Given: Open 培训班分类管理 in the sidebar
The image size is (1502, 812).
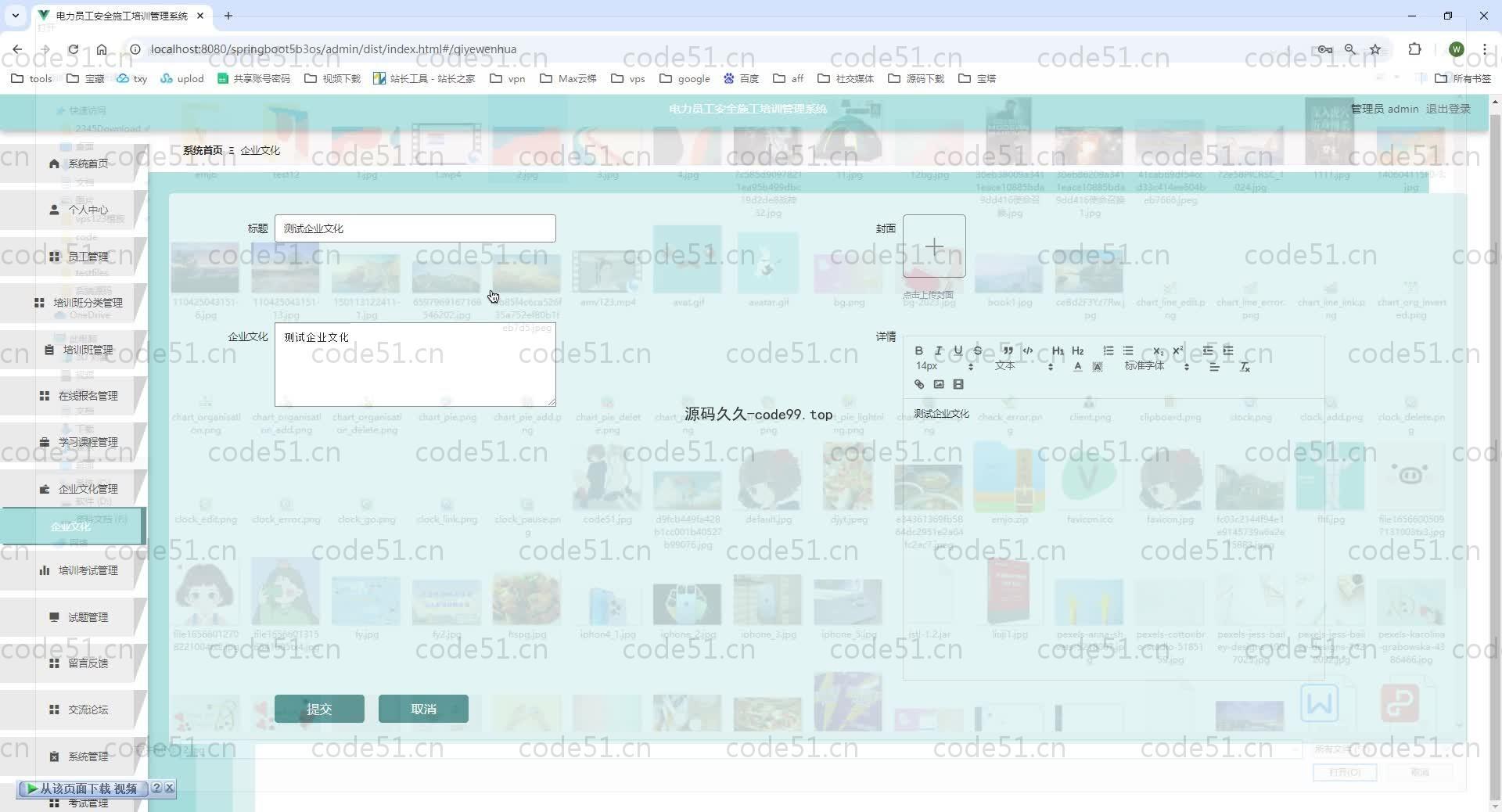Looking at the screenshot, I should pos(74,303).
